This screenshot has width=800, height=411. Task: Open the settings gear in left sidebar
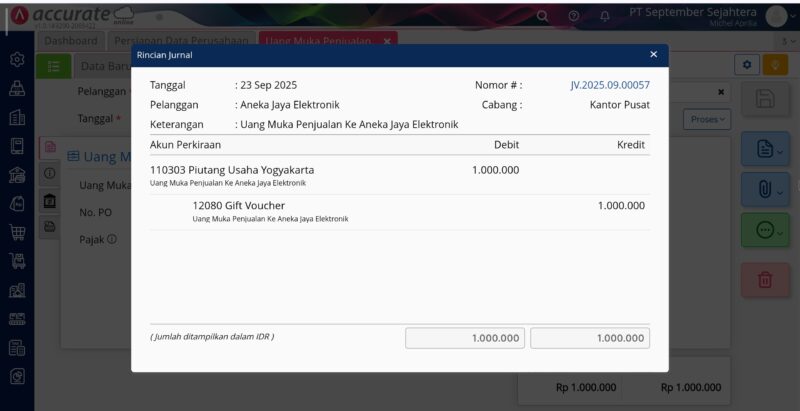click(17, 60)
